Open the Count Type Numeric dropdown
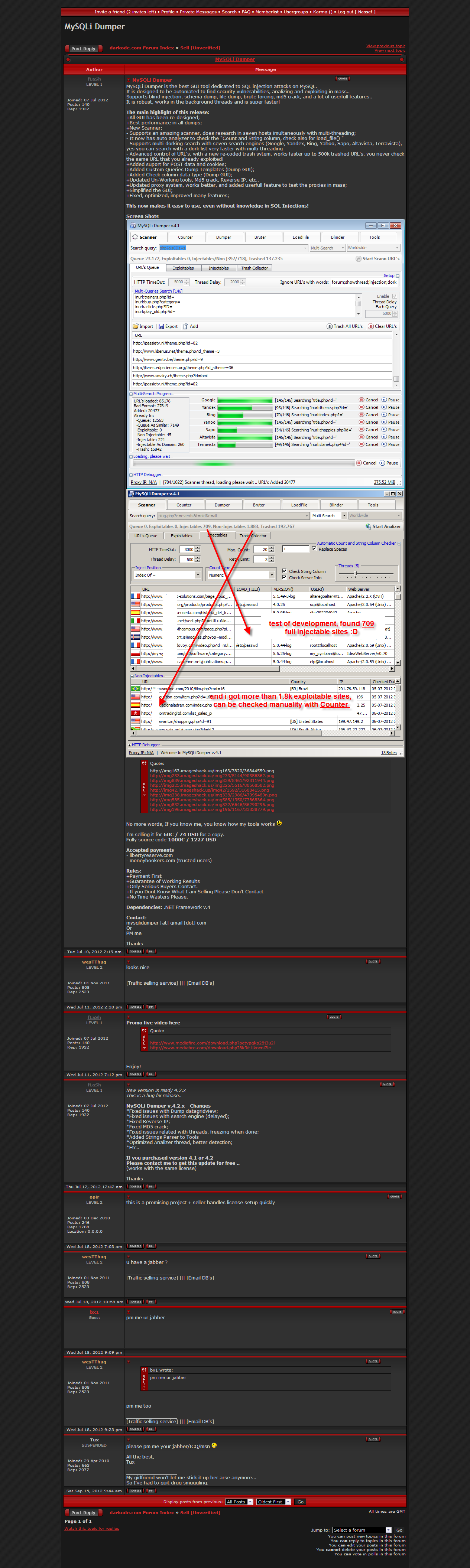This screenshot has height=1568, width=470. (x=272, y=575)
